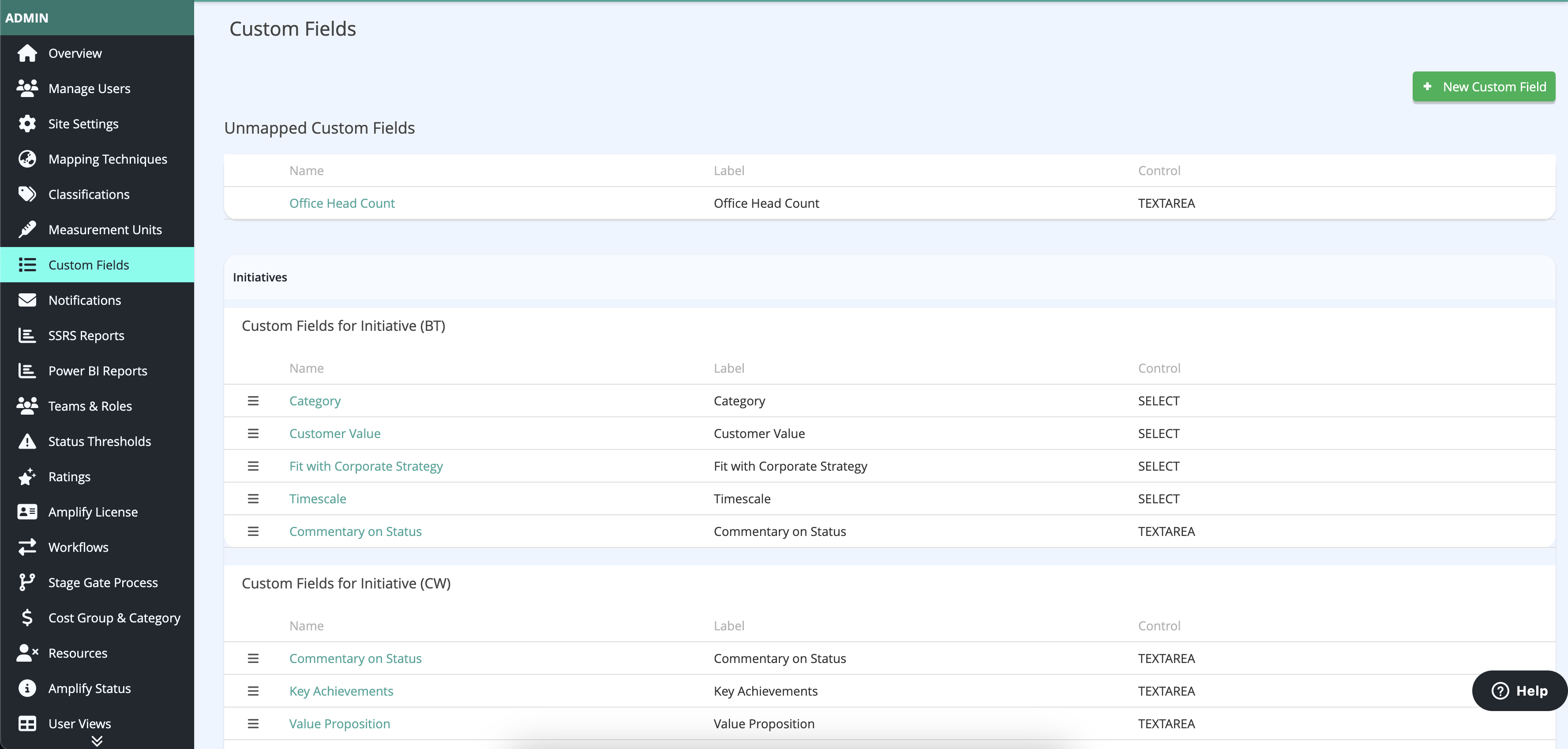
Task: Click reorder handle for Value Proposition row
Action: click(253, 723)
